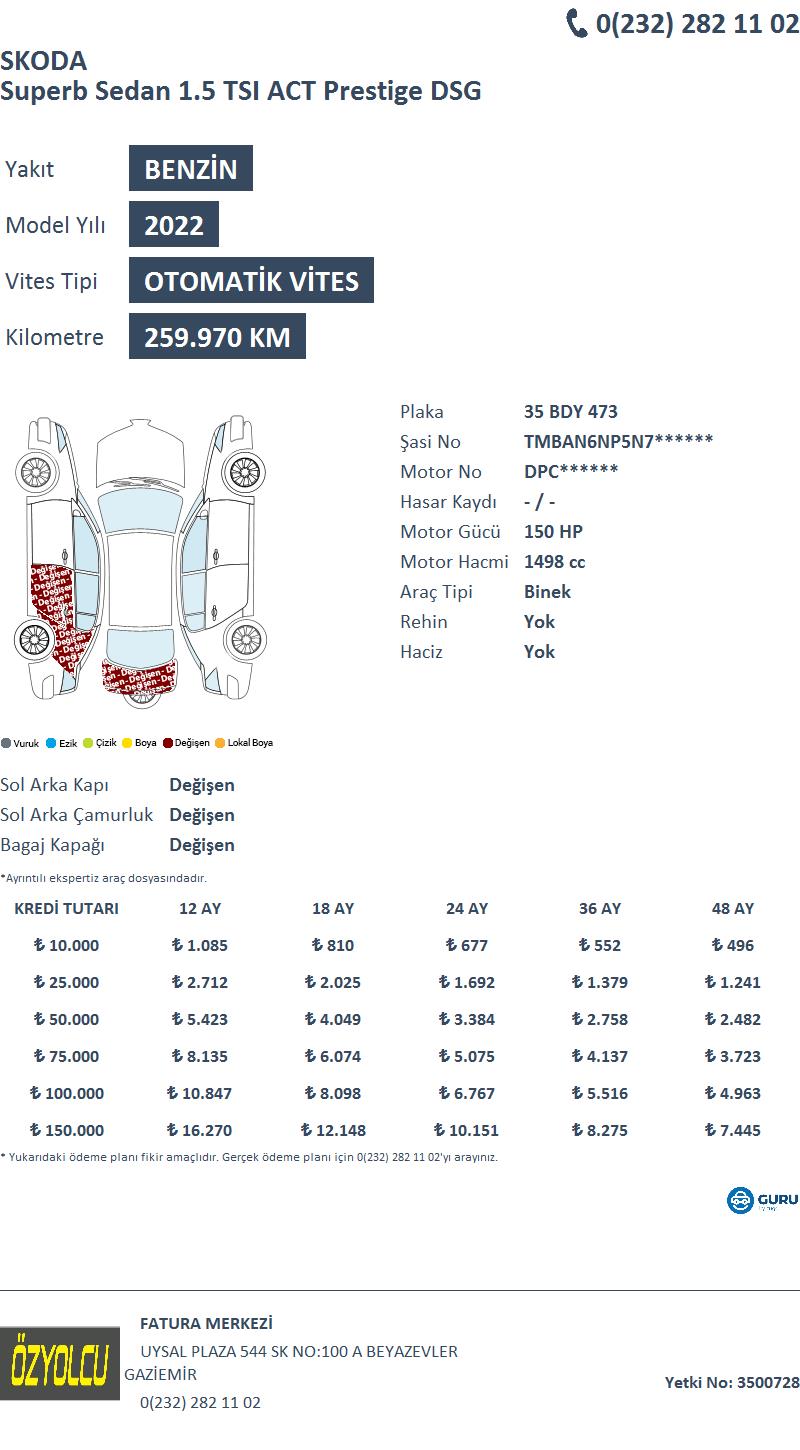Click the ÖZYOLCU yellow logo
The width and height of the screenshot is (800, 1450).
[x=59, y=1364]
